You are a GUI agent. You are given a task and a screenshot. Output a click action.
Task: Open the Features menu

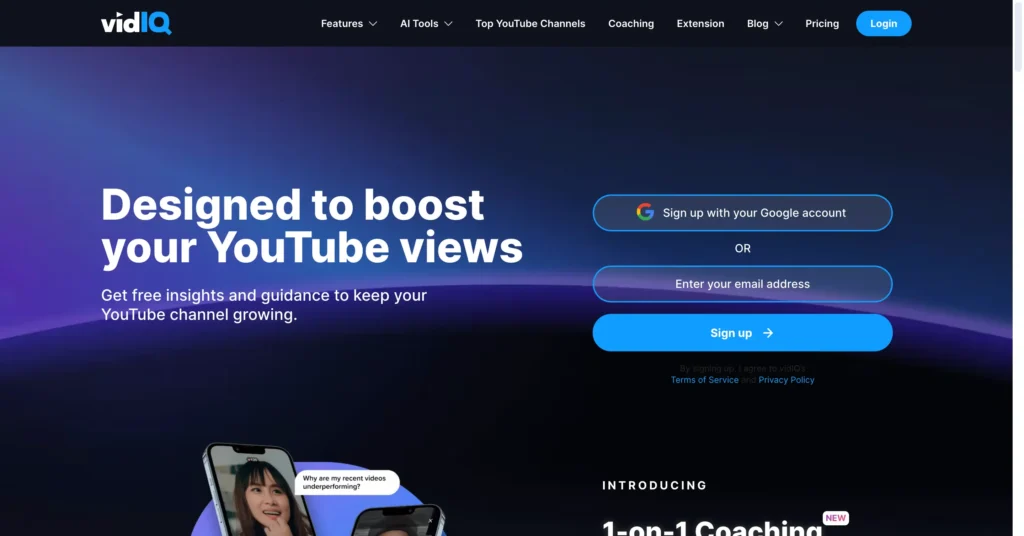point(349,24)
